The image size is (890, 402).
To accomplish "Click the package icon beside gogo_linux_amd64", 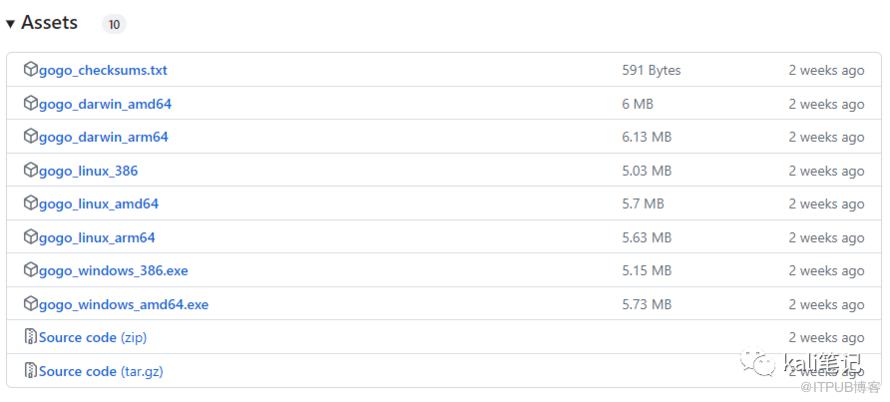I will click(31, 203).
